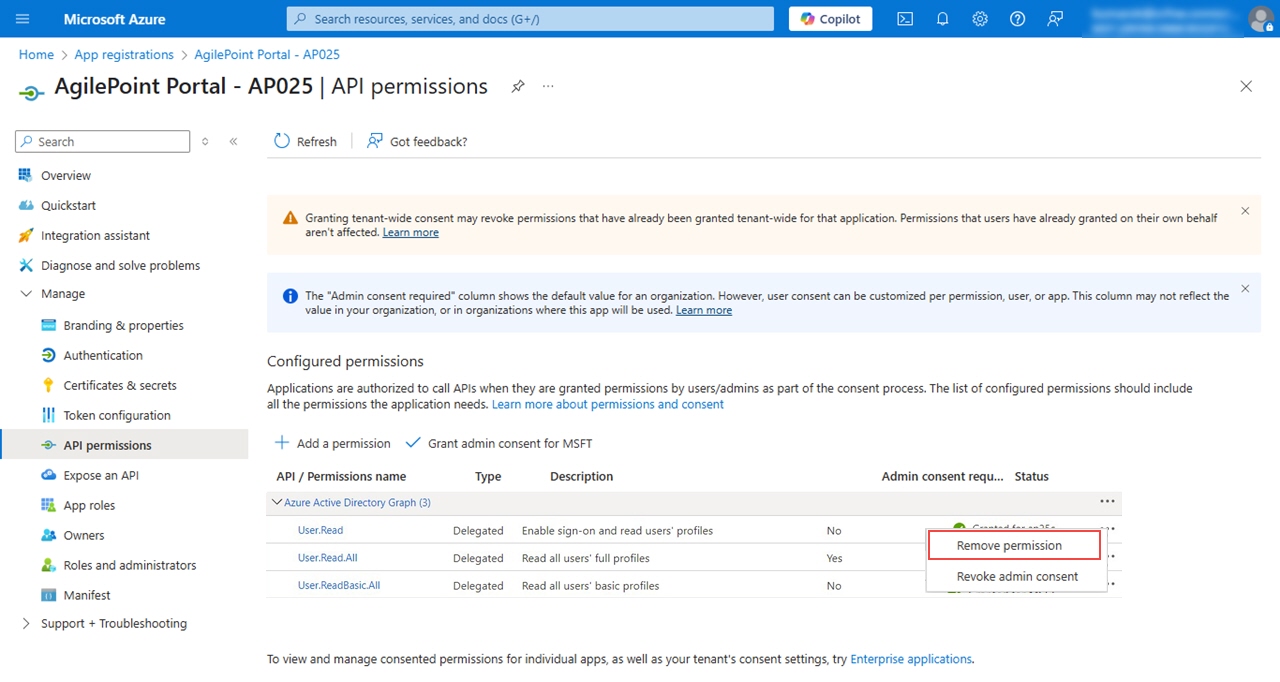Expand Support + Troubleshooting section
Screen dimensions: 1280x682
26,623
